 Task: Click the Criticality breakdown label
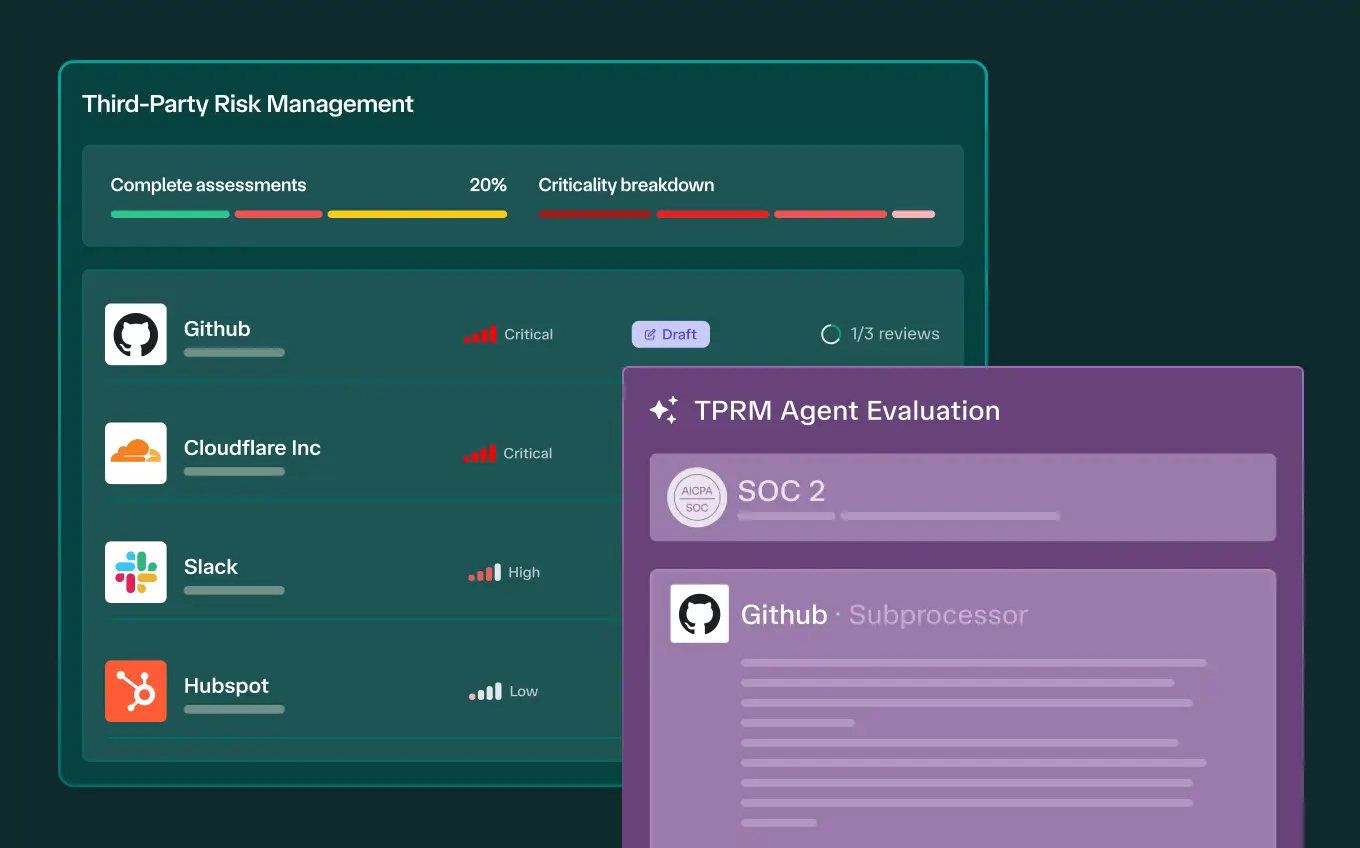coord(626,185)
